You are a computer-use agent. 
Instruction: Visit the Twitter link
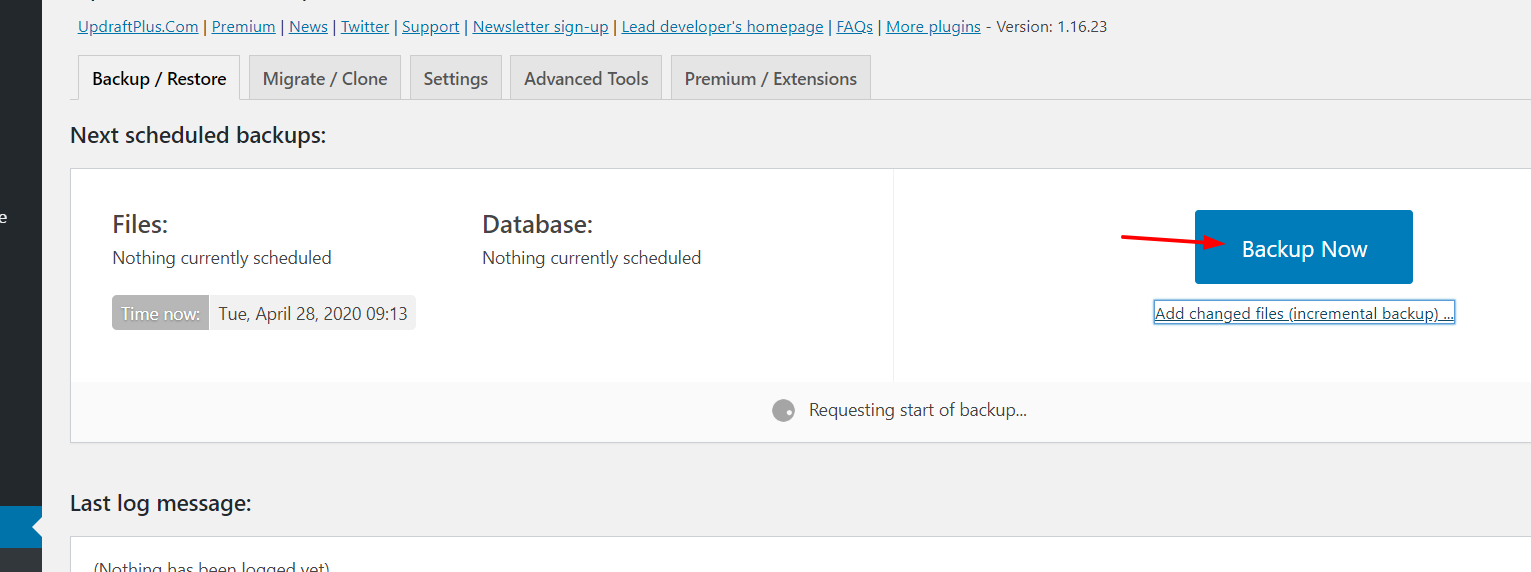[365, 27]
